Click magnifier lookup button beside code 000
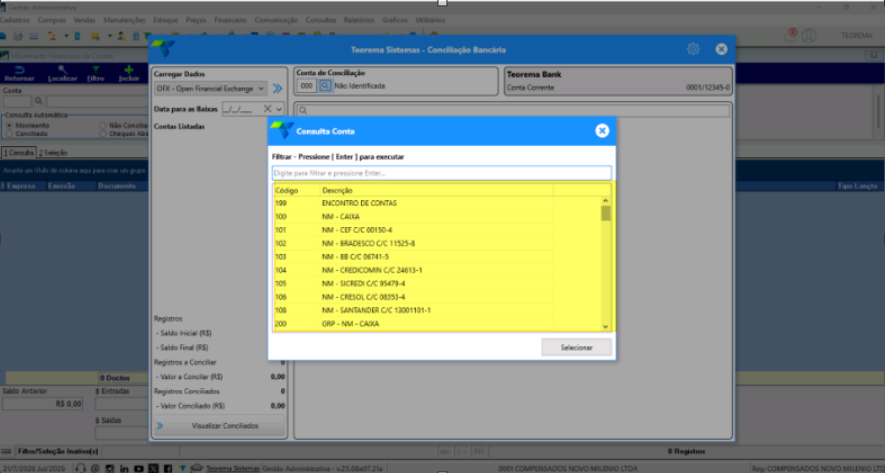 click(325, 86)
